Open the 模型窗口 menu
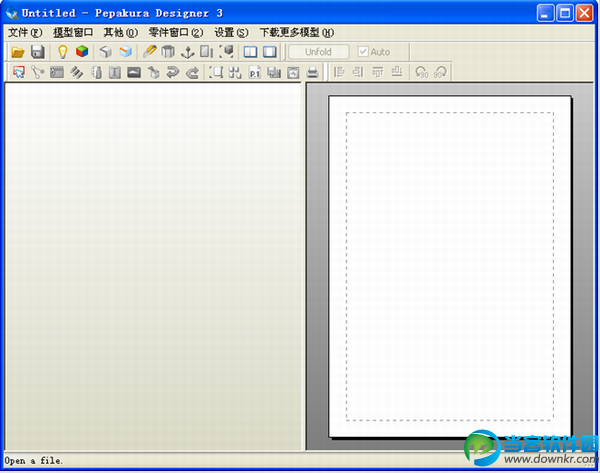The height and width of the screenshot is (473, 600). (x=73, y=33)
